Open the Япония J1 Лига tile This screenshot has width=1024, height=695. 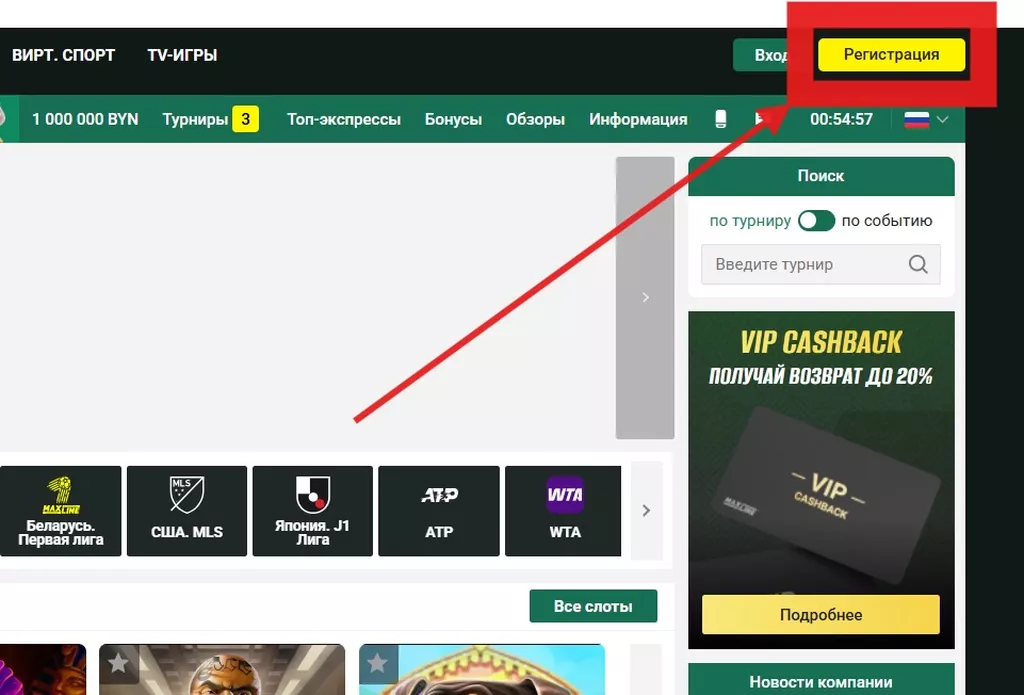point(313,511)
